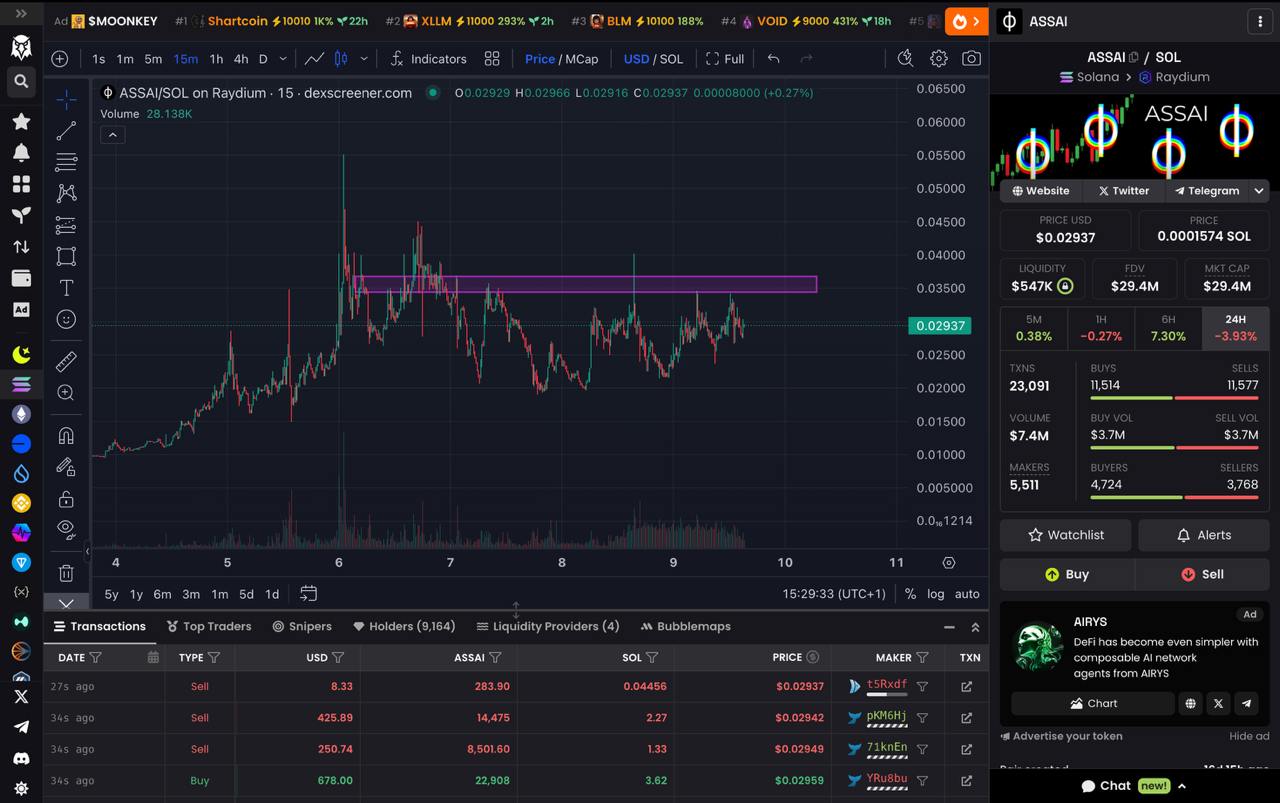Image resolution: width=1280 pixels, height=803 pixels.
Task: Expand the drawing toolbar bottom chevron
Action: [66, 603]
